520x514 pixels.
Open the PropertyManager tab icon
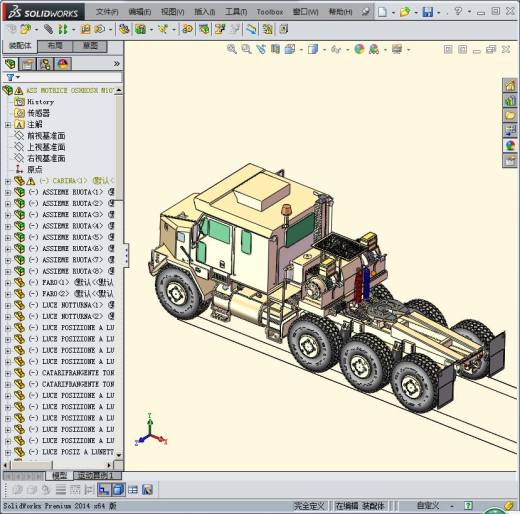(27, 64)
